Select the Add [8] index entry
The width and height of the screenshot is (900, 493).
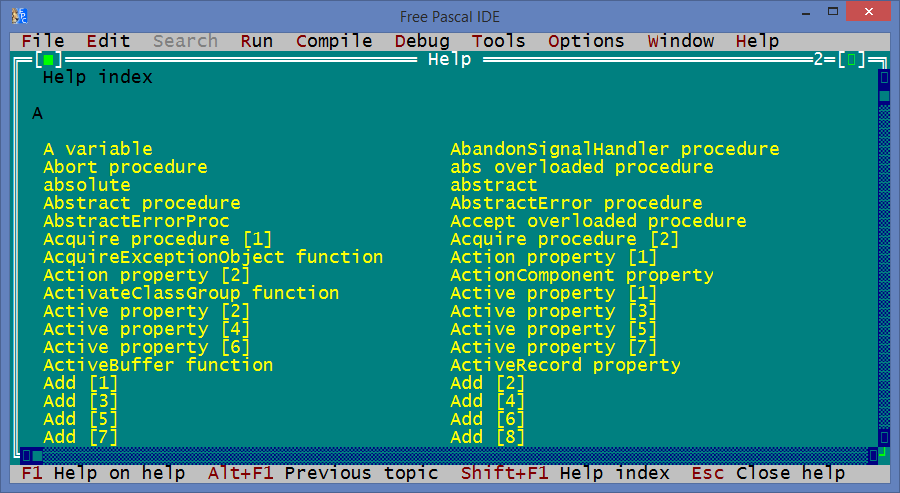487,437
